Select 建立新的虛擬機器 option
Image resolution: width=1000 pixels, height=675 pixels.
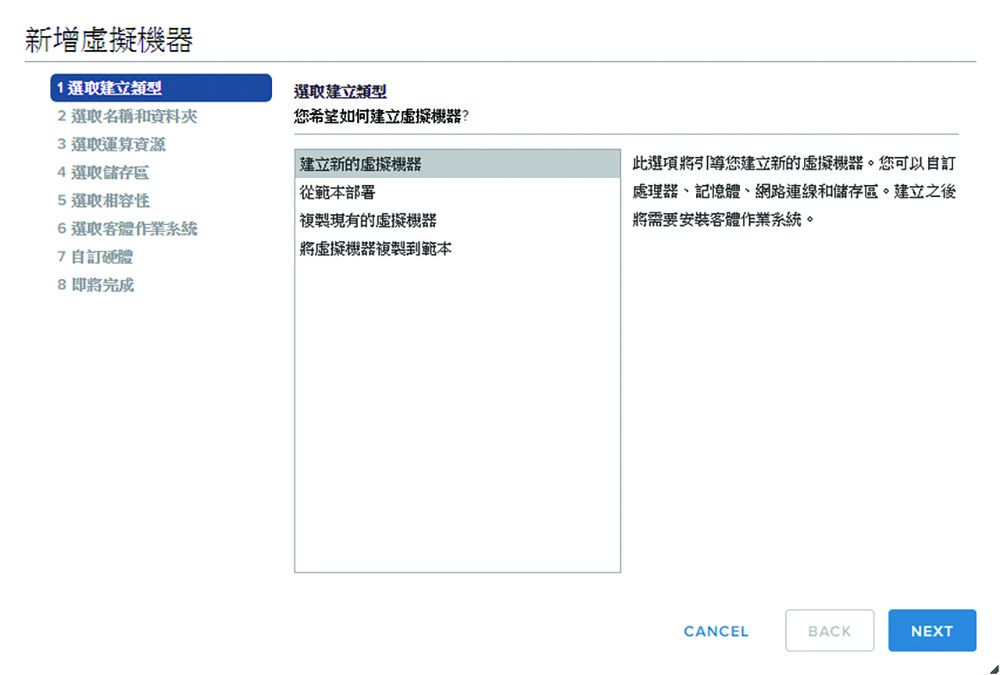tap(457, 164)
